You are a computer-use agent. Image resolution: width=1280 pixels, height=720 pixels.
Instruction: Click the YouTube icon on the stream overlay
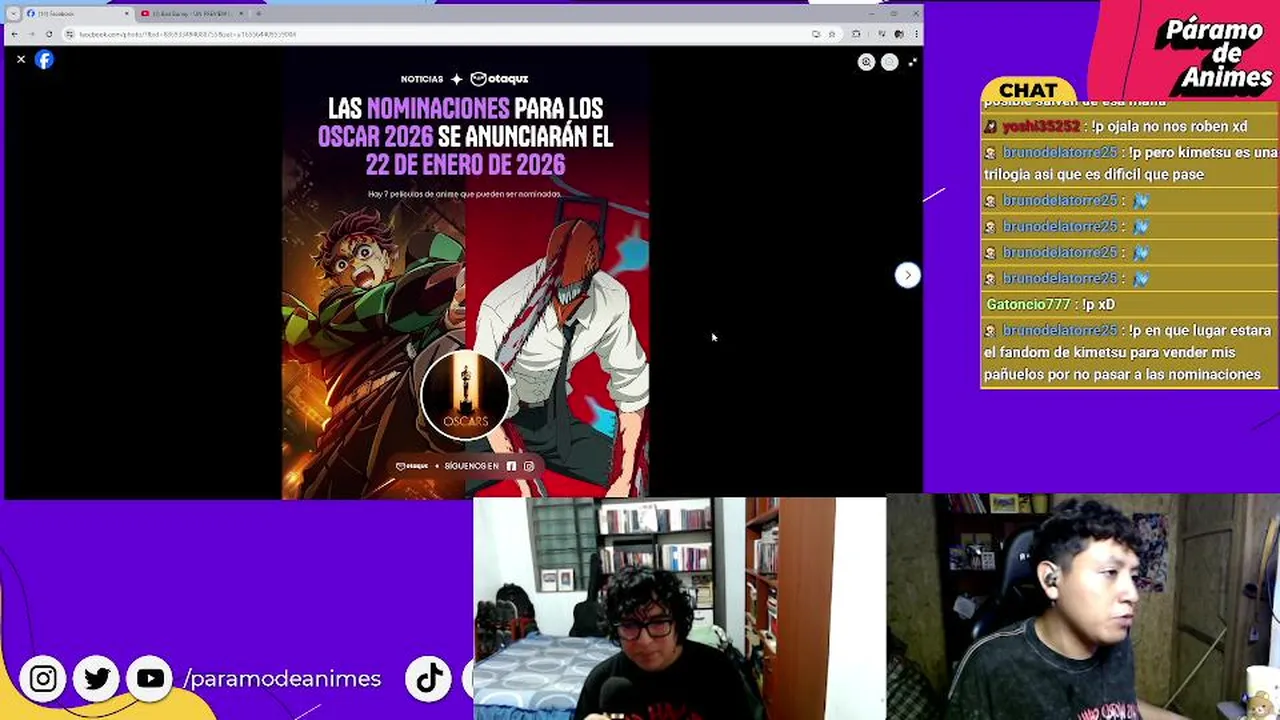pos(150,679)
